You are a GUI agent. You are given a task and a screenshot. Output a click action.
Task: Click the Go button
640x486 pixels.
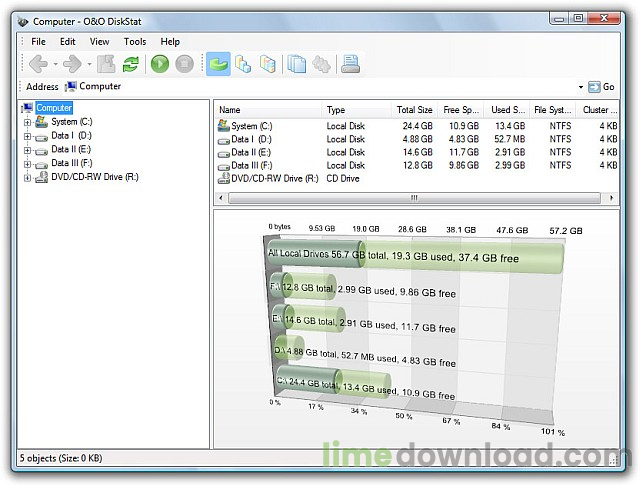(602, 87)
